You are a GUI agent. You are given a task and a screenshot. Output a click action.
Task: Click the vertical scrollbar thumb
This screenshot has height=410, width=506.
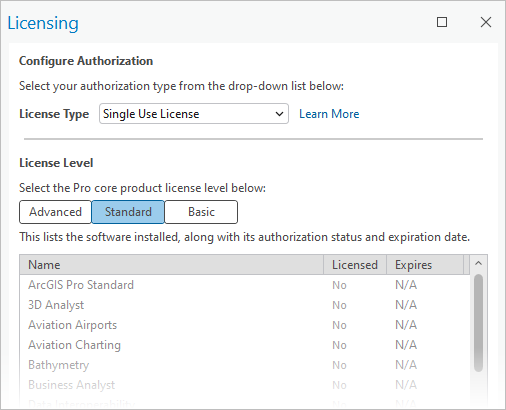pos(478,323)
